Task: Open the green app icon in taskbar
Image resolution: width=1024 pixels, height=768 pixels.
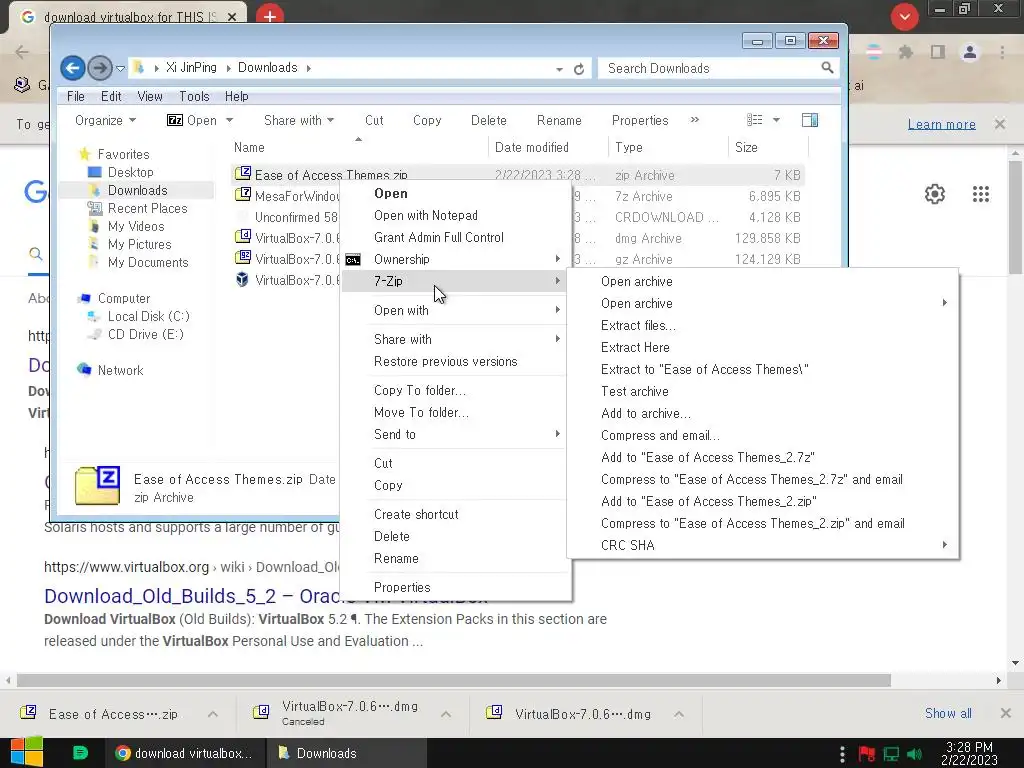Action: pyautogui.click(x=80, y=753)
